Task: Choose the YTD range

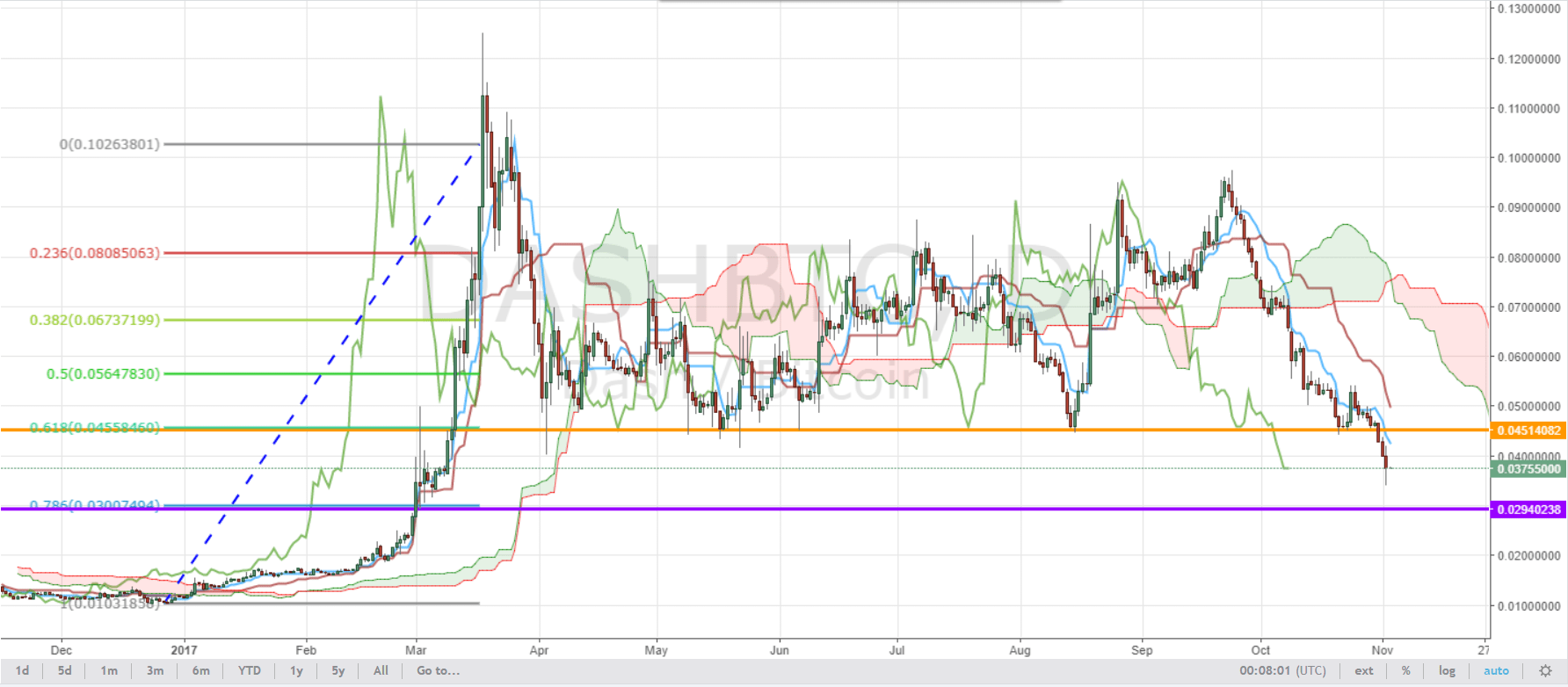Action: point(250,671)
